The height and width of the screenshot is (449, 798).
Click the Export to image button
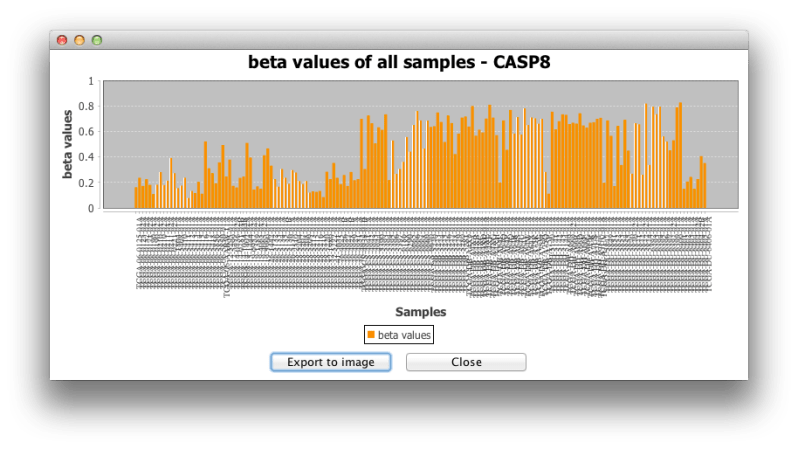coord(331,362)
